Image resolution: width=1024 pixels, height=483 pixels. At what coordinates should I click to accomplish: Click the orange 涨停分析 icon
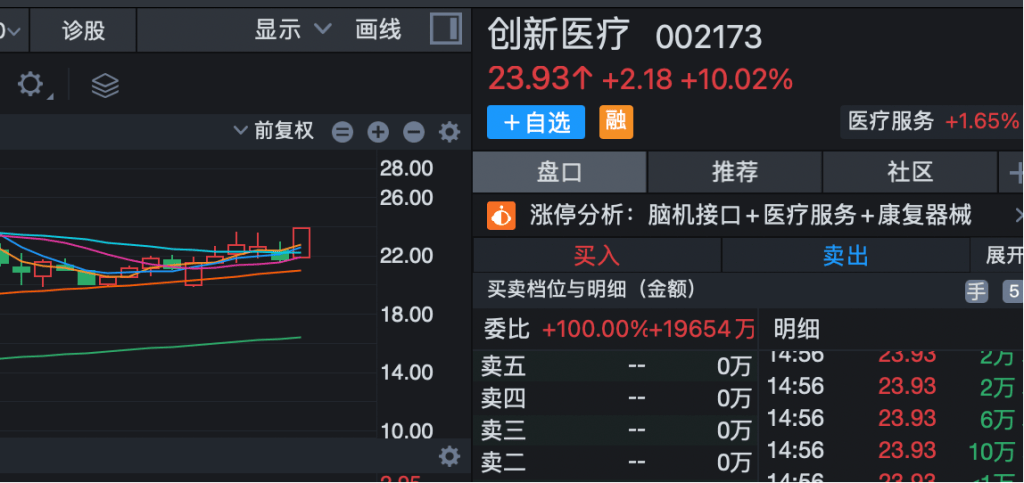(500, 215)
